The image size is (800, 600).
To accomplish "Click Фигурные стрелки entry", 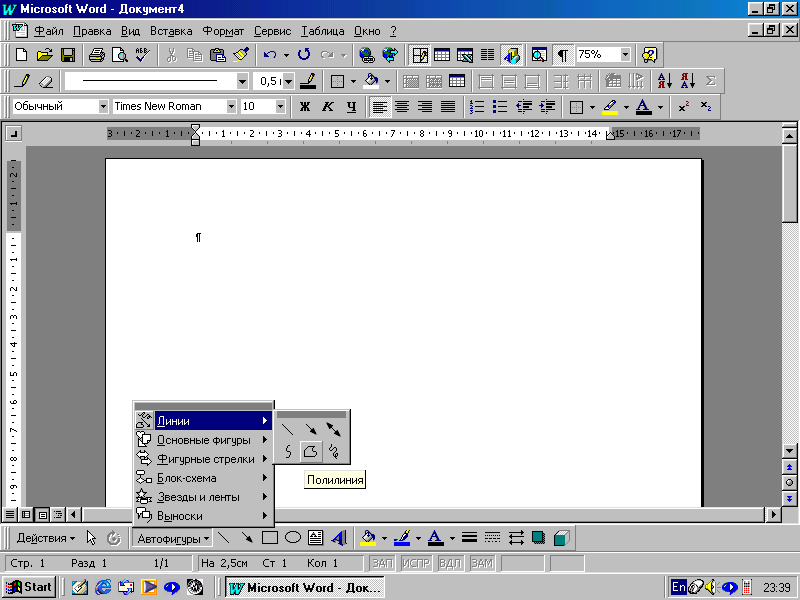I will point(203,459).
